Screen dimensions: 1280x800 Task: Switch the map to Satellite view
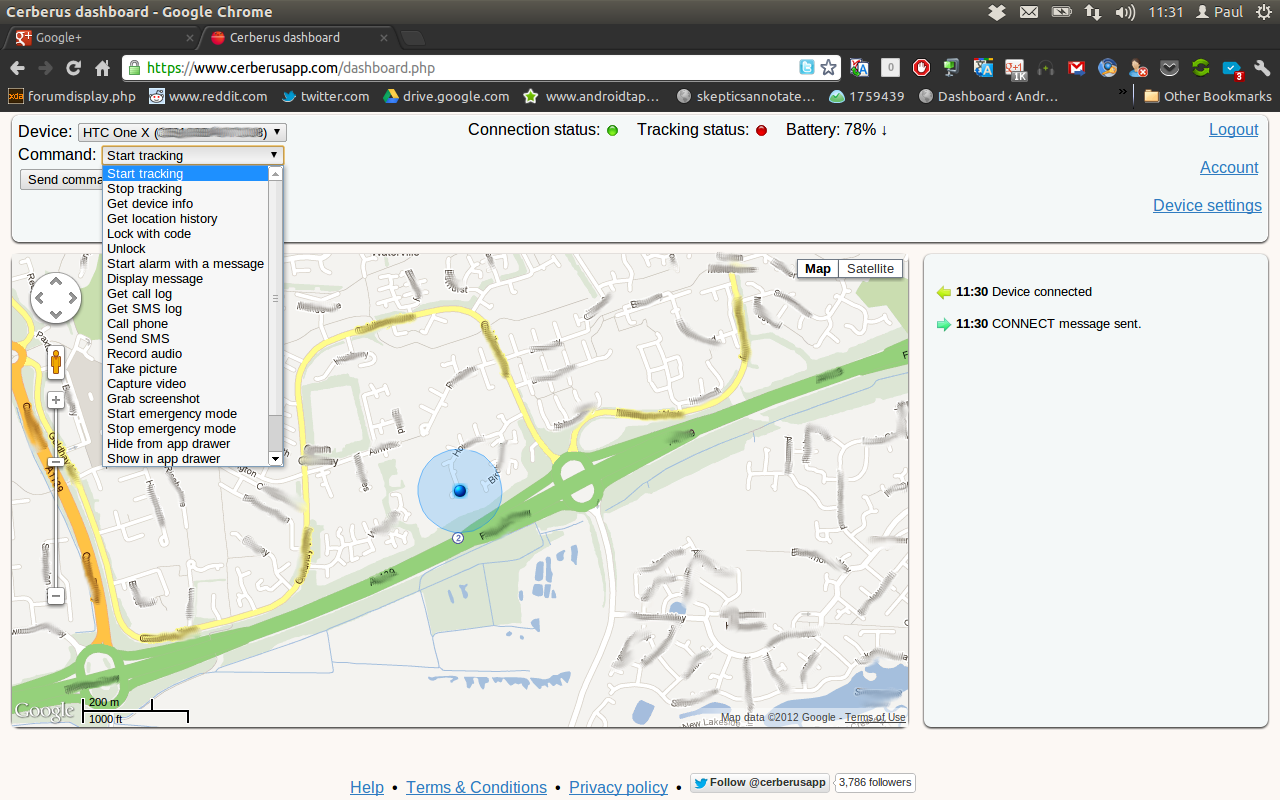(870, 268)
